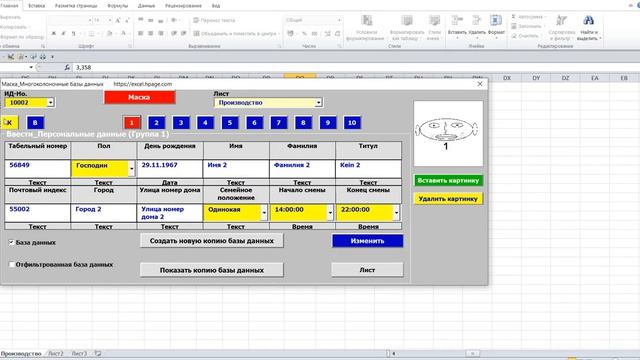The image size is (640, 360).
Task: Click the insert new sheet tab icon
Action: tap(98, 353)
